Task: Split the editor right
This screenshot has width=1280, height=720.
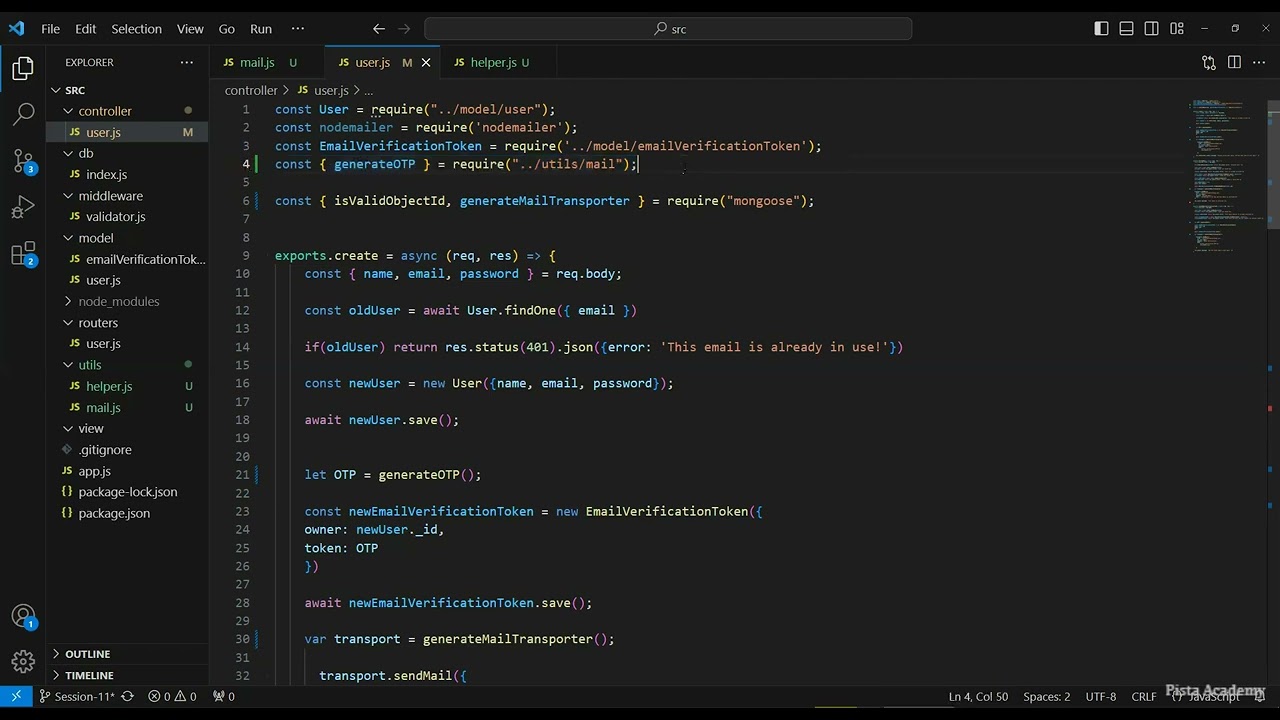Action: point(1234,62)
